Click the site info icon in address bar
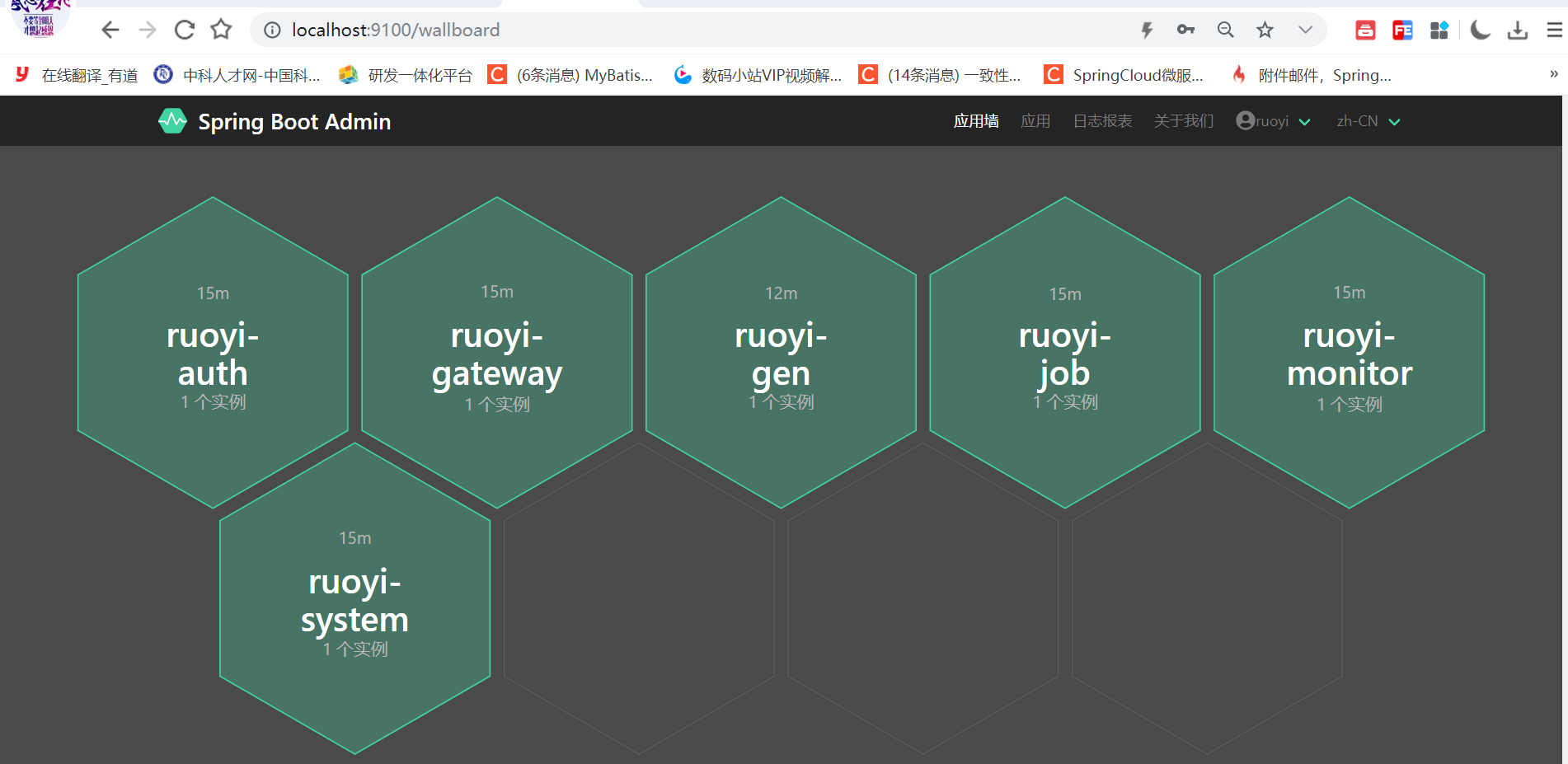1568x764 pixels. pos(272,30)
